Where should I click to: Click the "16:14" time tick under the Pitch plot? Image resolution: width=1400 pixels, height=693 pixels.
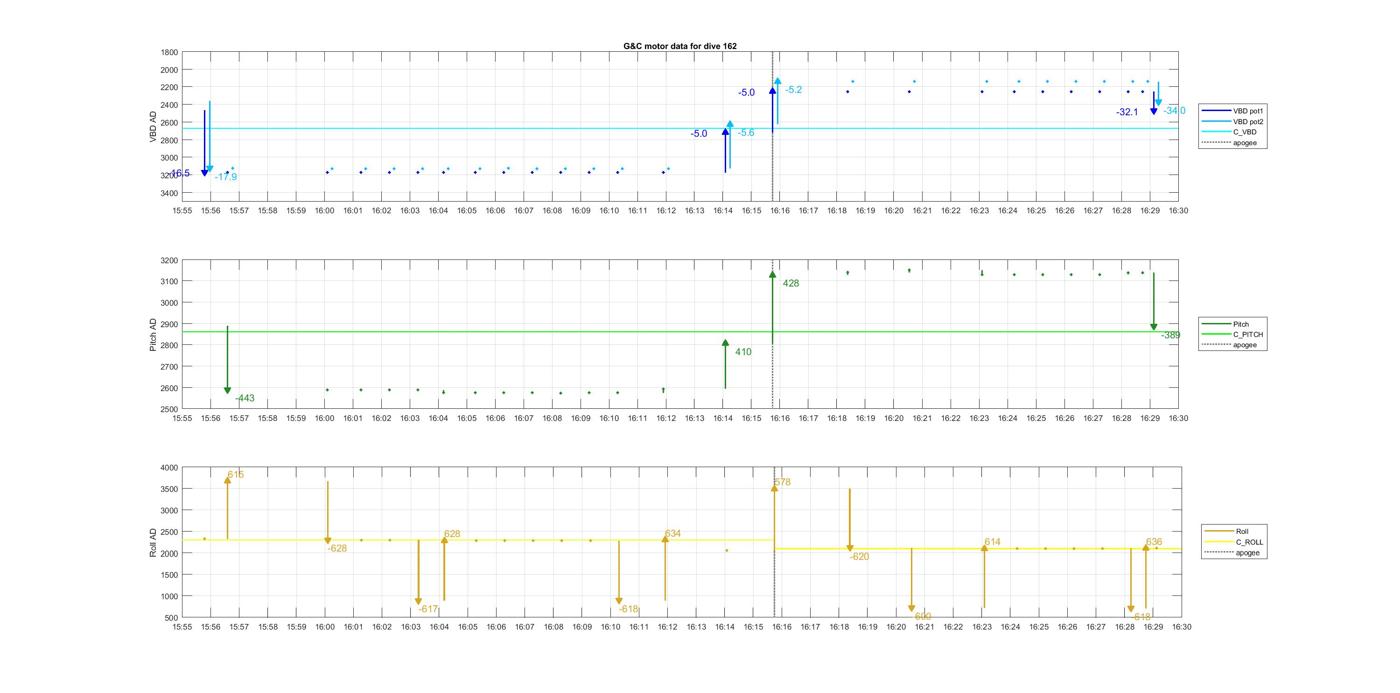[x=723, y=419]
